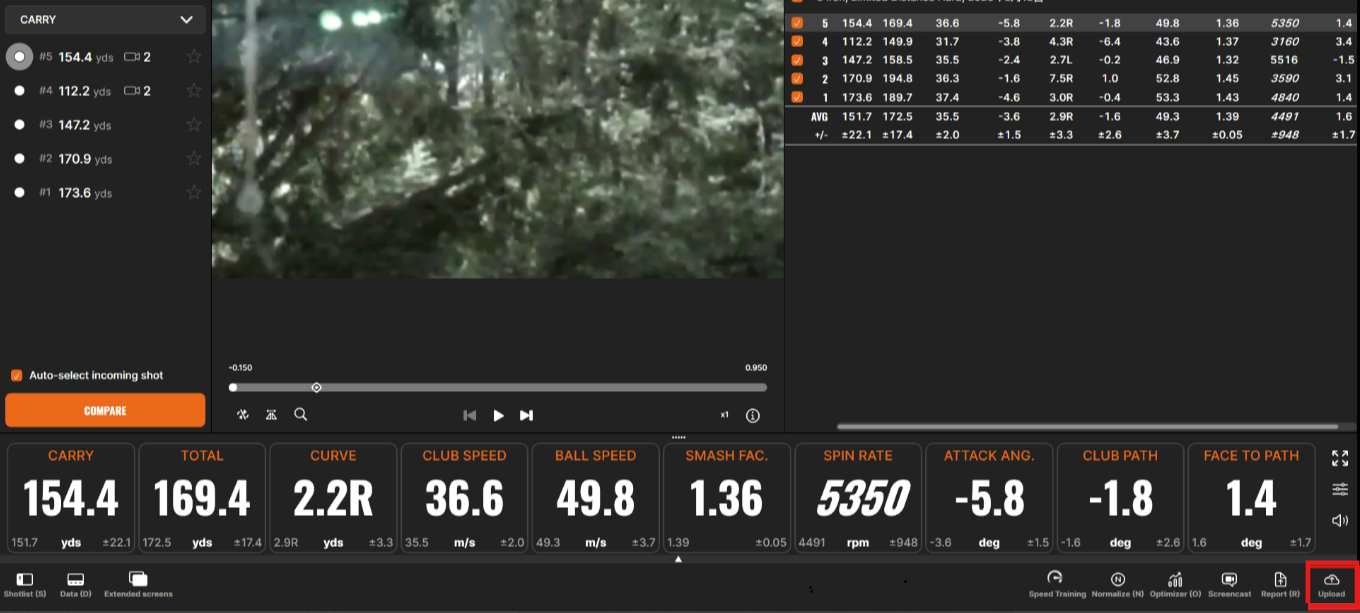Click the SMASH FAC. 1.36 tile
This screenshot has height=613, width=1360.
[727, 498]
